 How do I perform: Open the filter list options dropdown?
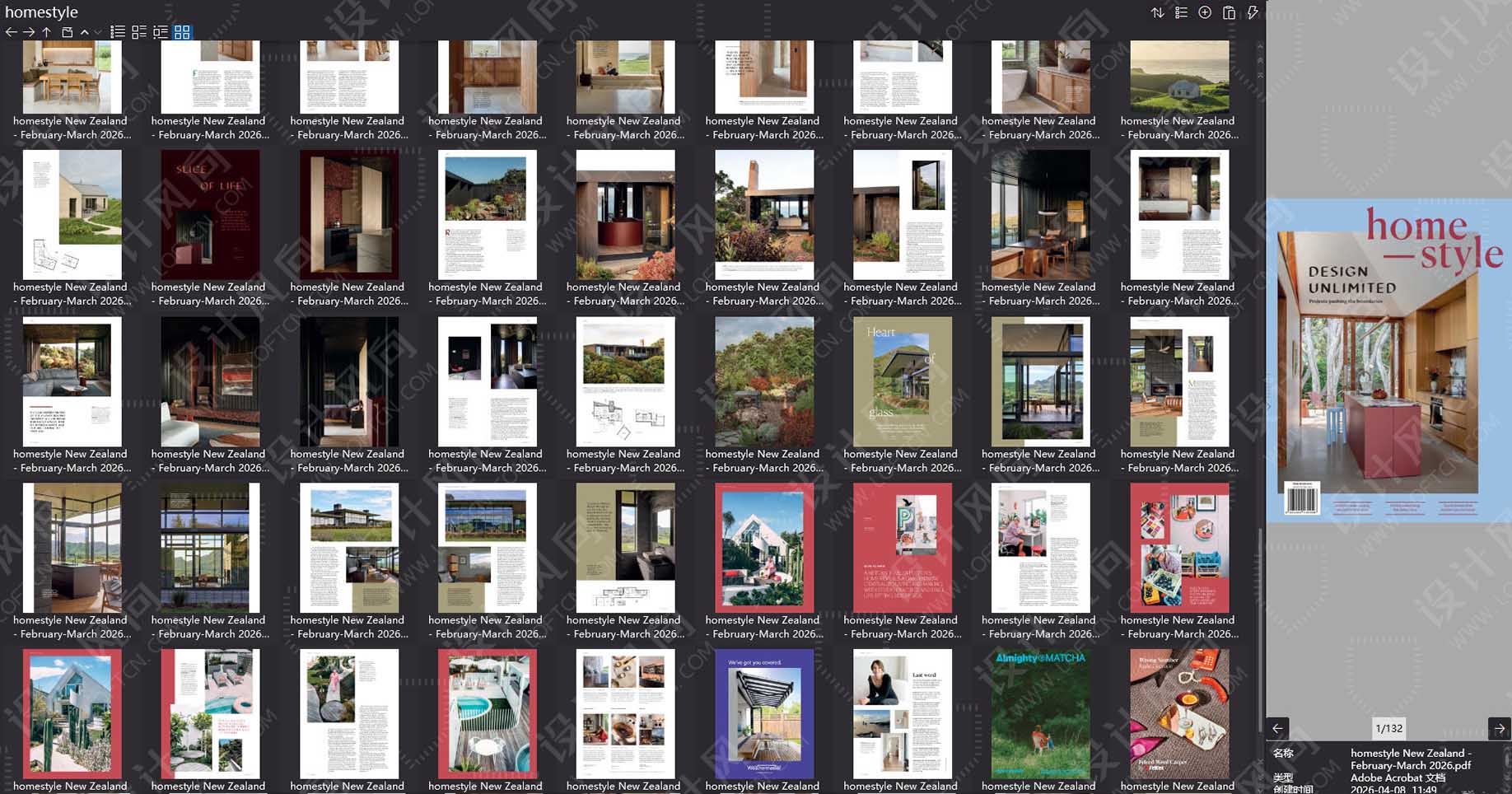pos(1181,12)
